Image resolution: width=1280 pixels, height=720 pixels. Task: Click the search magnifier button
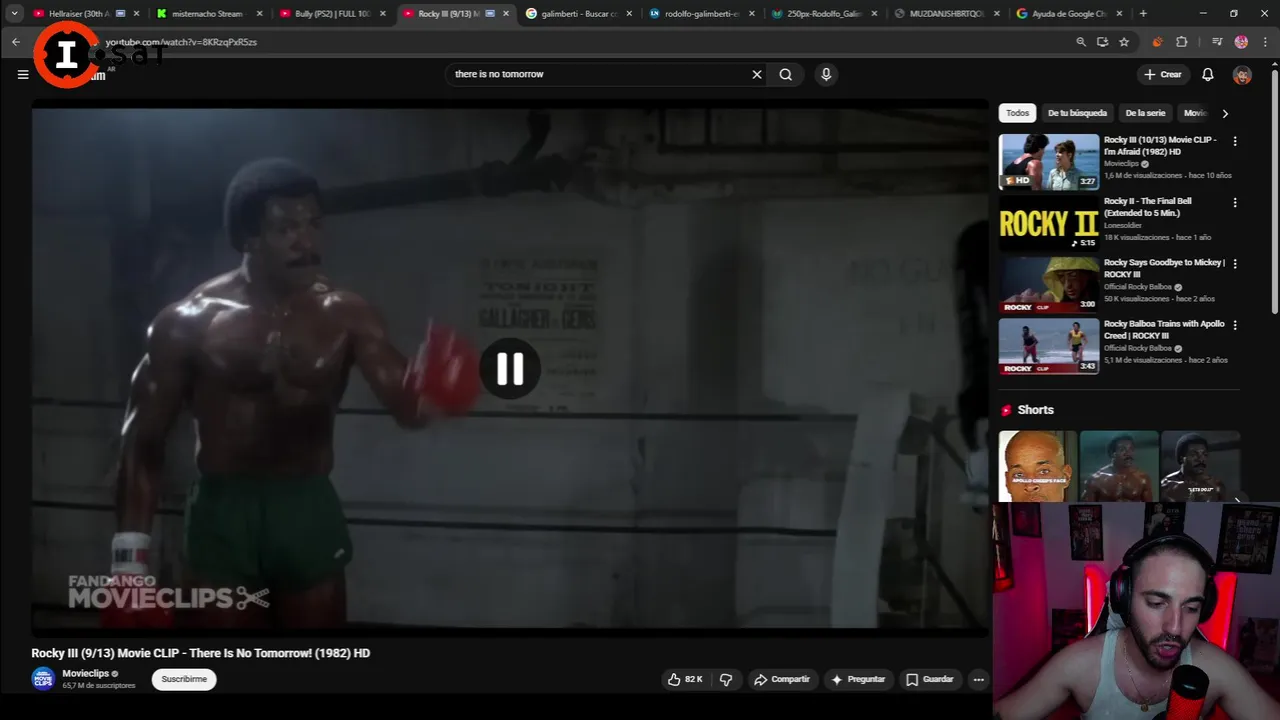pyautogui.click(x=786, y=74)
